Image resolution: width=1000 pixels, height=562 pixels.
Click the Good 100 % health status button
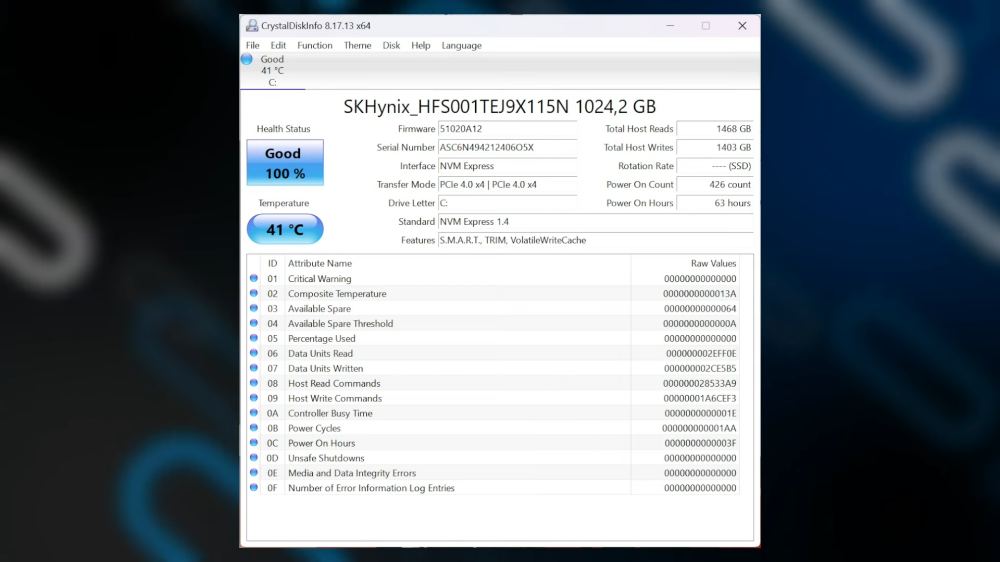pyautogui.click(x=285, y=163)
